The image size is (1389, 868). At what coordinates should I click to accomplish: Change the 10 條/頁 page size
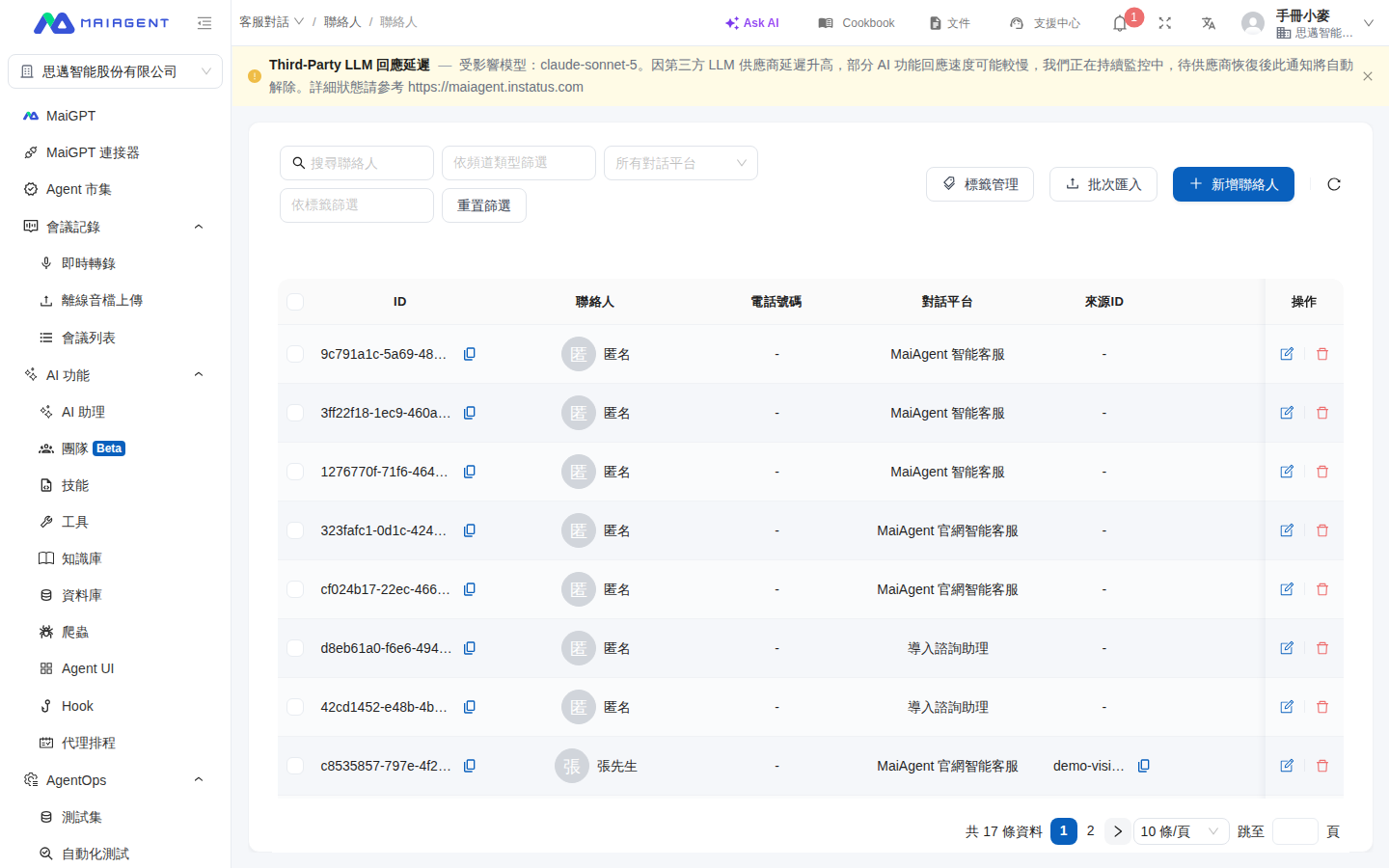coord(1181,831)
